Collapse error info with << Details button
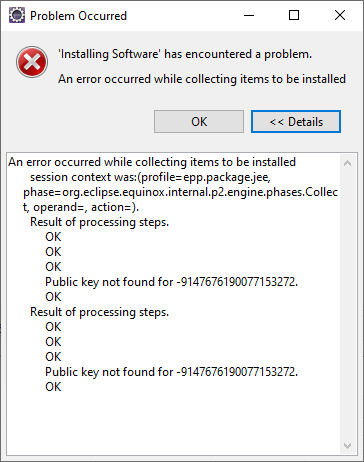 (x=296, y=122)
